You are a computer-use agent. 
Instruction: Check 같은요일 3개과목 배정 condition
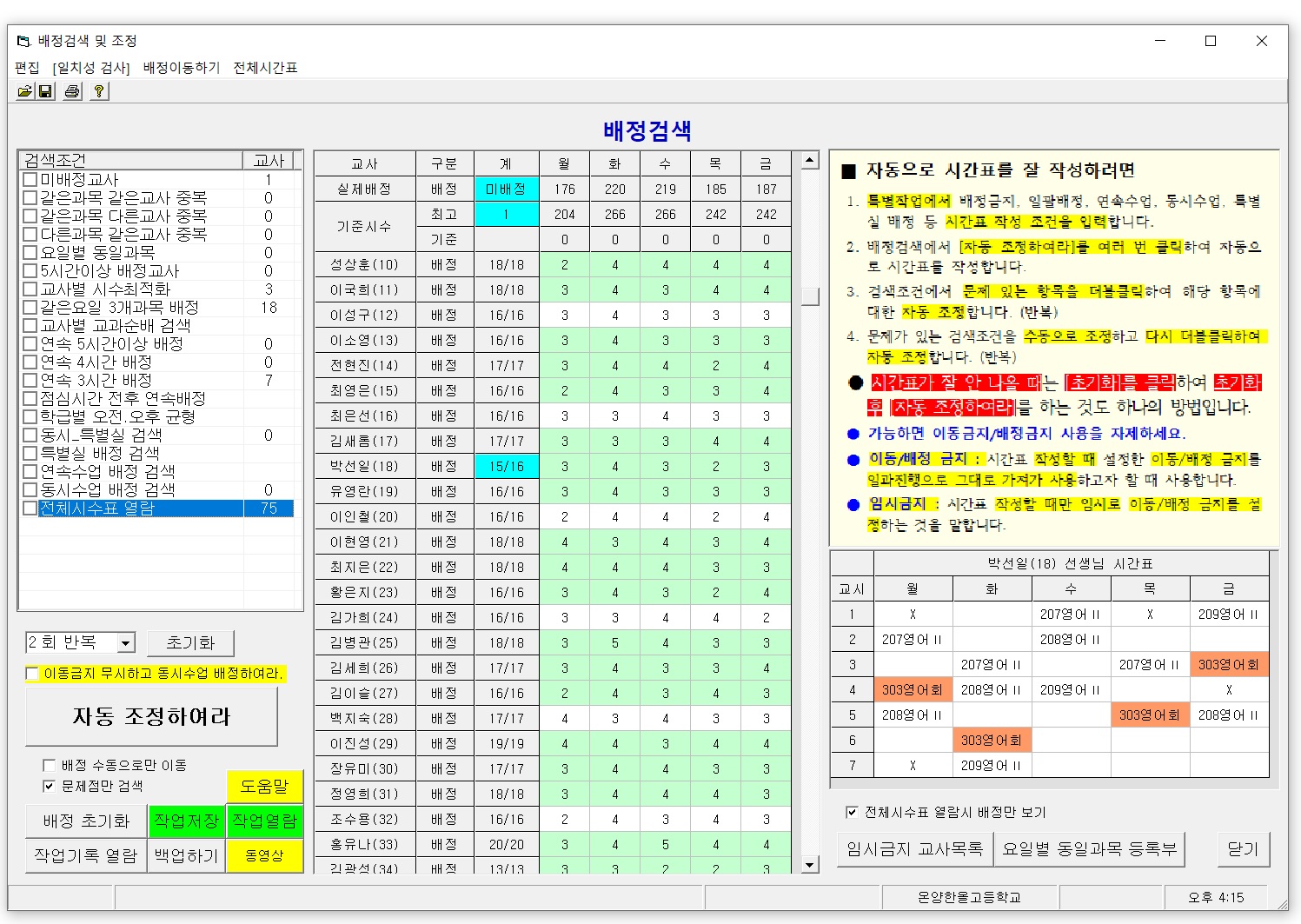[30, 308]
